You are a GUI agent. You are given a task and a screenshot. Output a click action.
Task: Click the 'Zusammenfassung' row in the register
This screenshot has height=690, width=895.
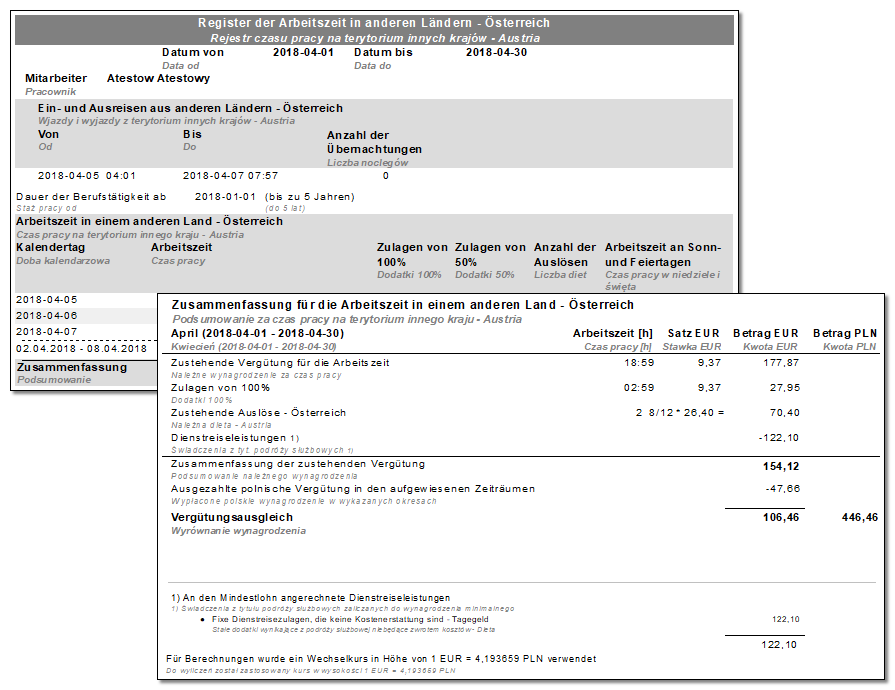click(72, 367)
